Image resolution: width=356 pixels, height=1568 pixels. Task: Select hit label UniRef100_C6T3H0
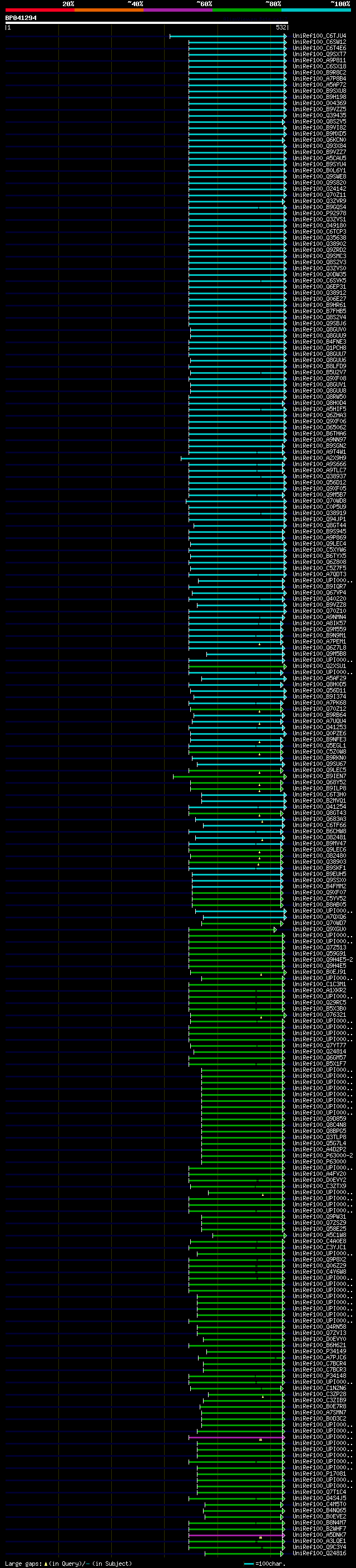(x=319, y=795)
